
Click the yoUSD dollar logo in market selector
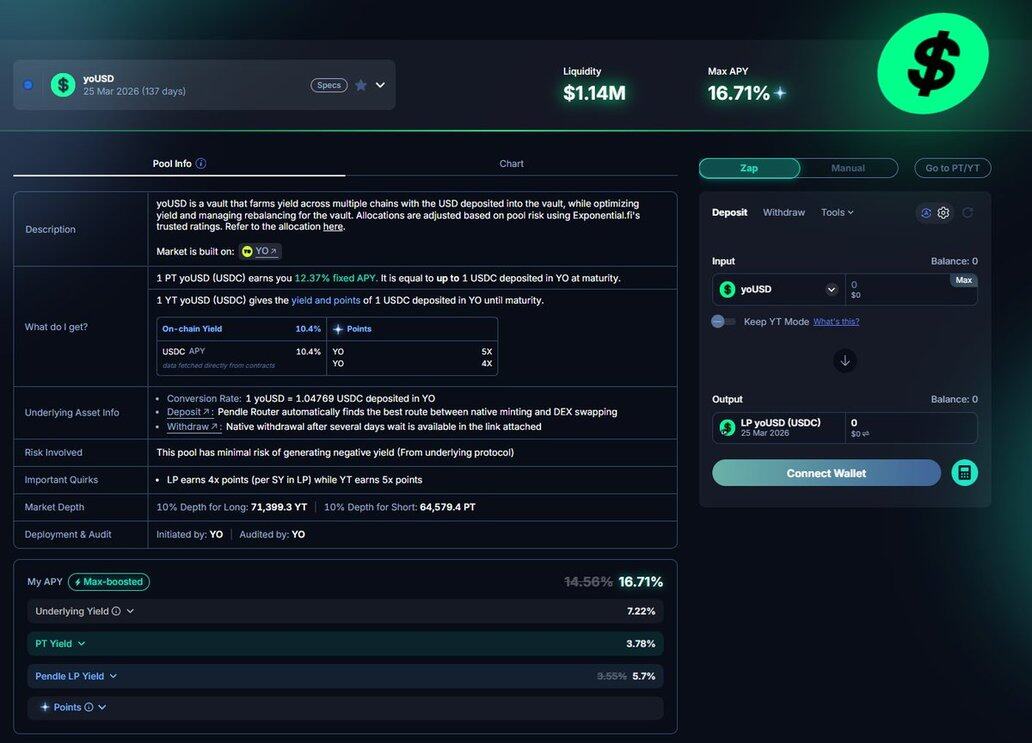(x=63, y=85)
